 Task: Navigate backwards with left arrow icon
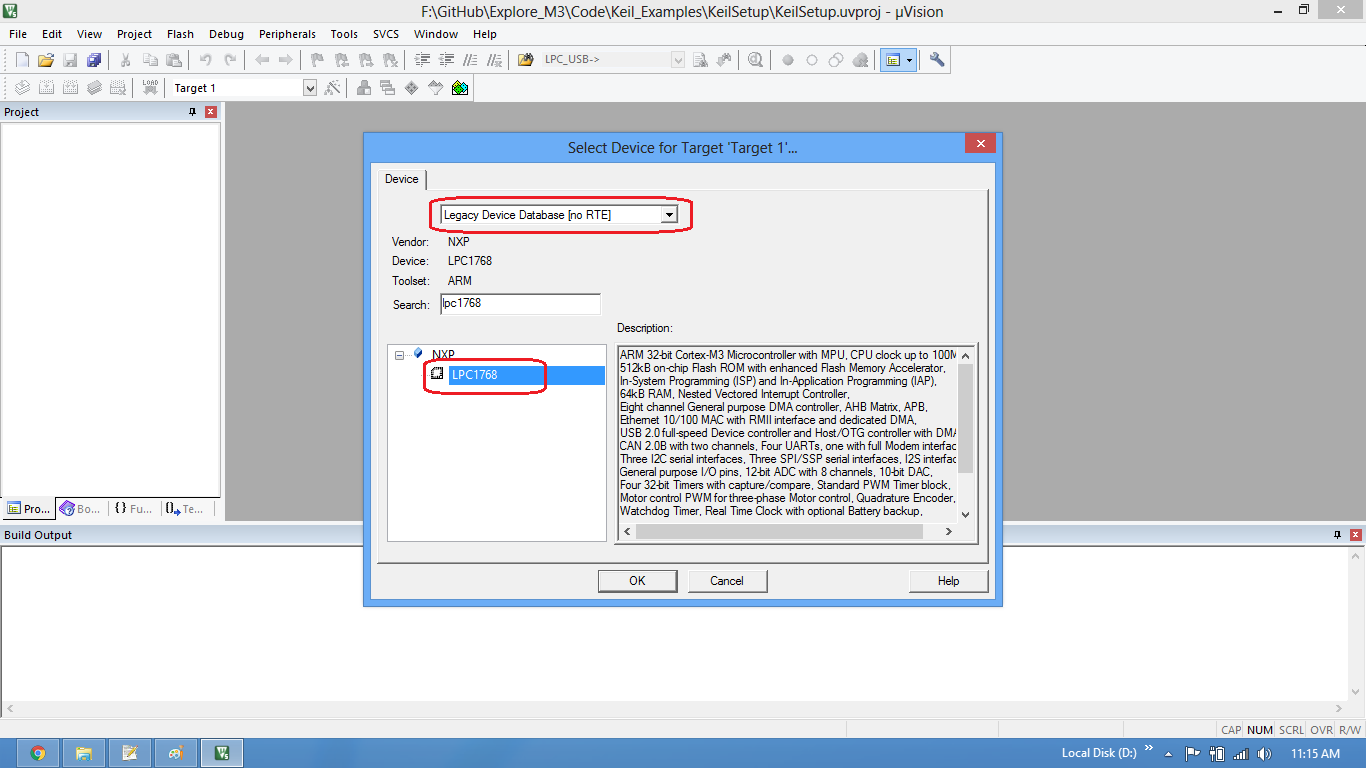tap(262, 60)
